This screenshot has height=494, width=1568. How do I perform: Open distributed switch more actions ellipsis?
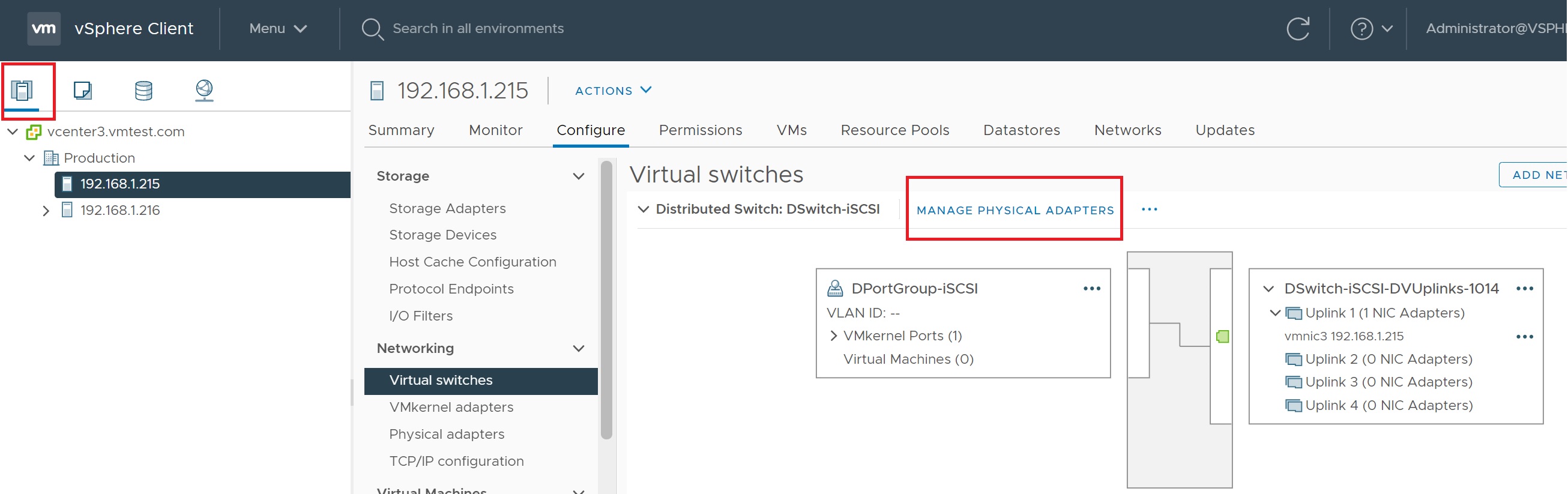(1148, 209)
